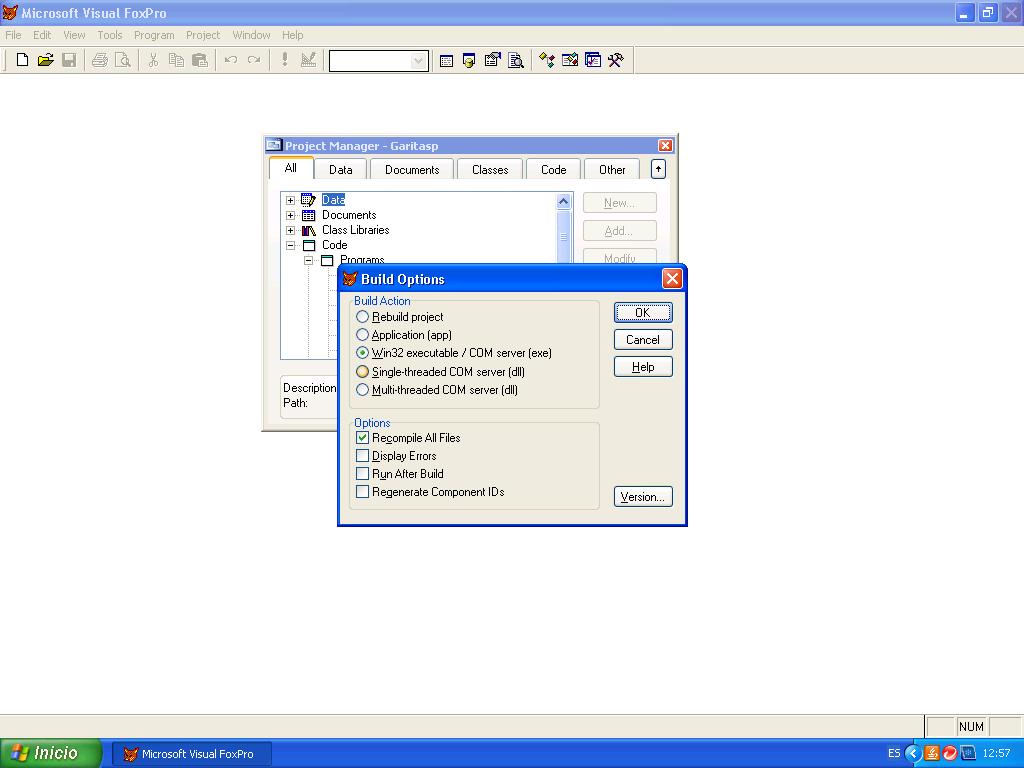Confirm Build Options with OK

(643, 313)
